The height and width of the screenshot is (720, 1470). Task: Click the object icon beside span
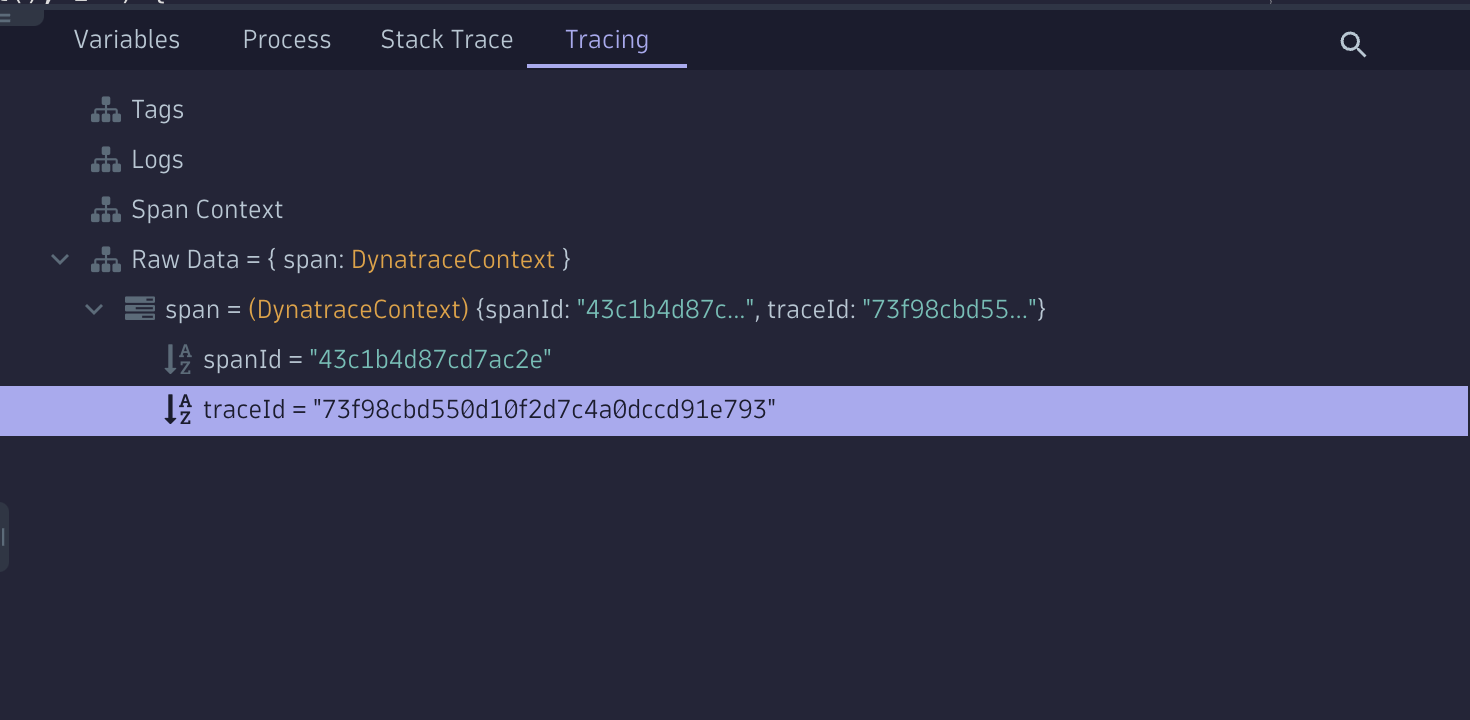coord(139,309)
